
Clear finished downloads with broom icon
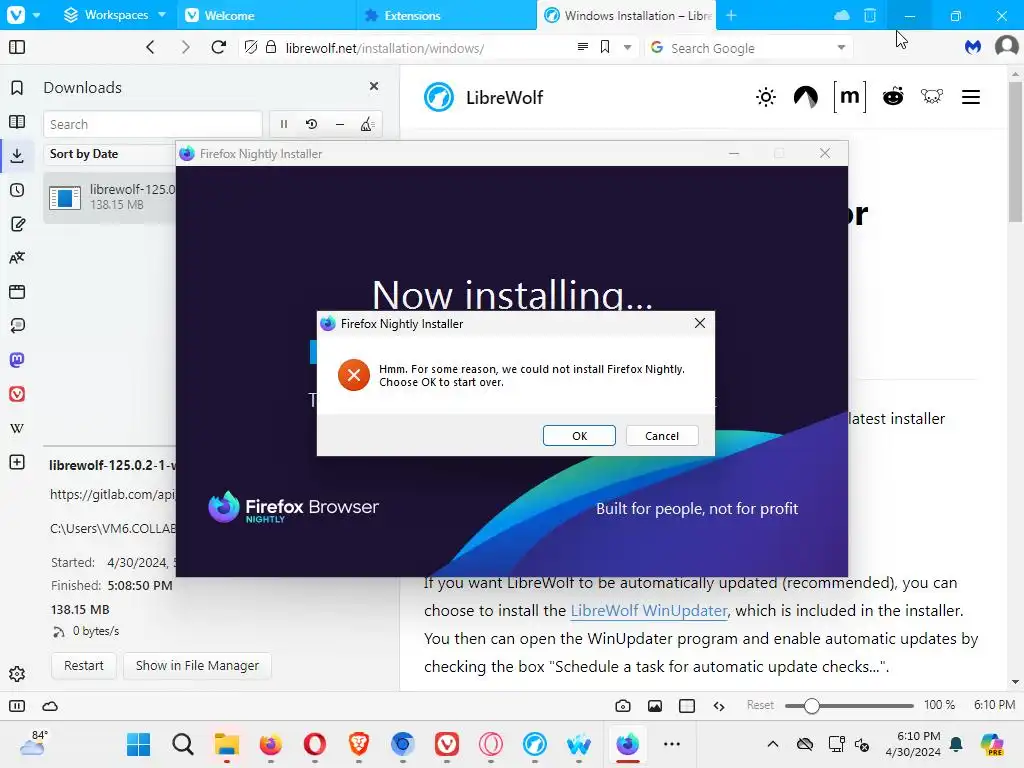367,124
